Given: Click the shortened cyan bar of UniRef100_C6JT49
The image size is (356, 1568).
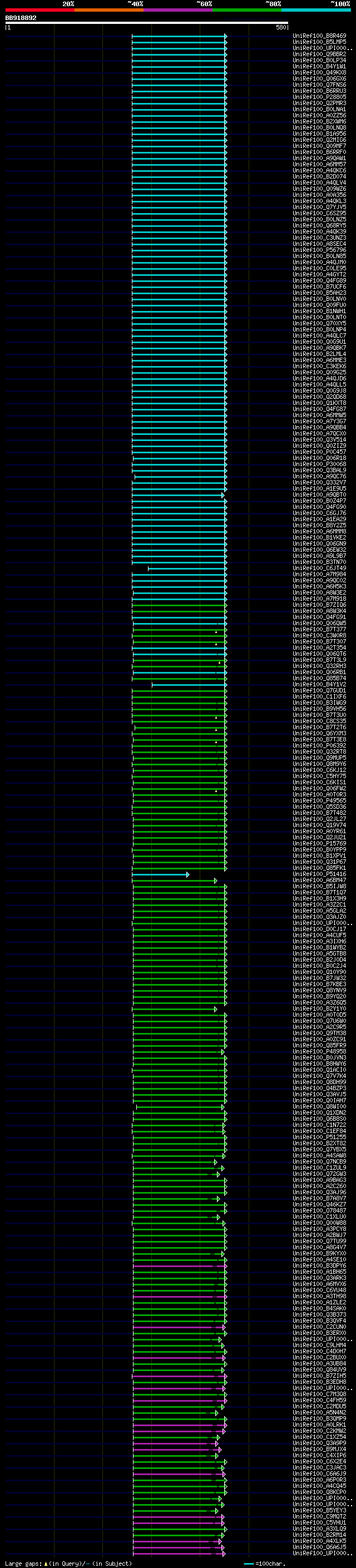Looking at the screenshot, I should pyautogui.click(x=187, y=568).
